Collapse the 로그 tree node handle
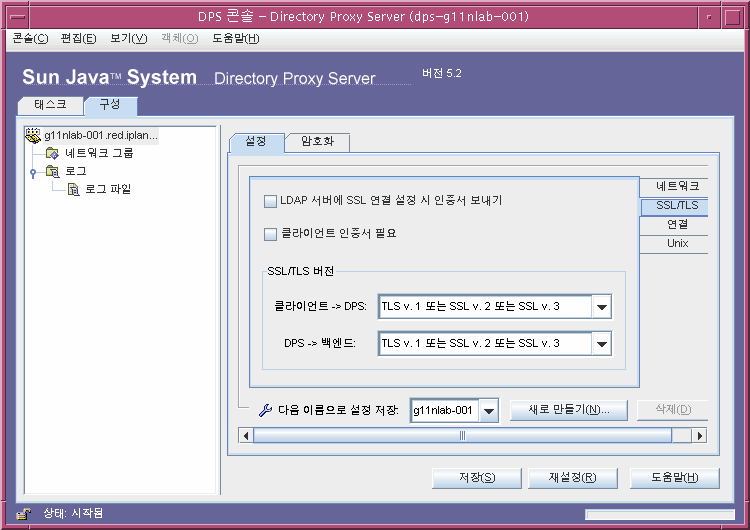 point(33,173)
